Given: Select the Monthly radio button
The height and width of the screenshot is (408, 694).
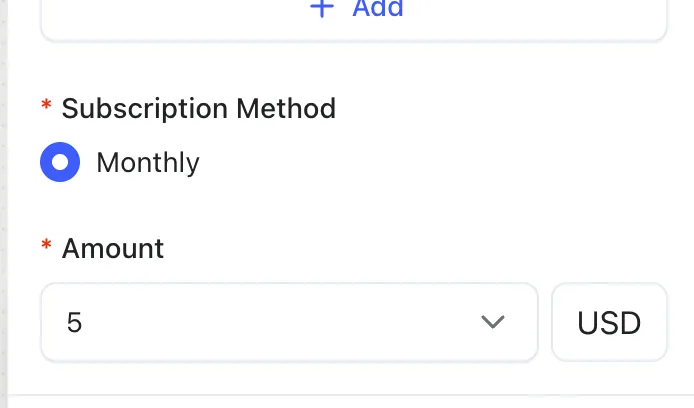Looking at the screenshot, I should click(x=60, y=162).
